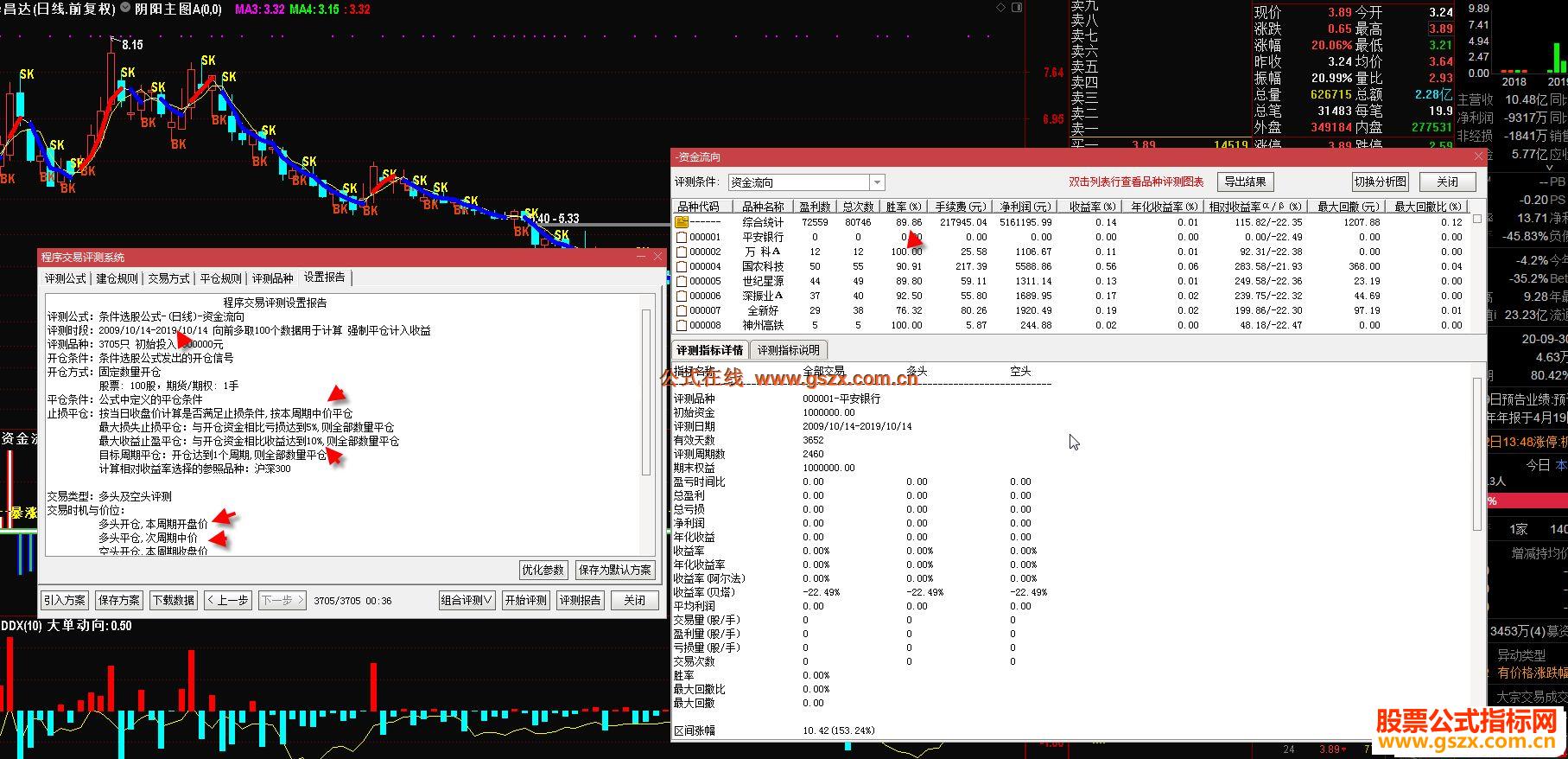Click the document icon of row 000001

(x=681, y=237)
